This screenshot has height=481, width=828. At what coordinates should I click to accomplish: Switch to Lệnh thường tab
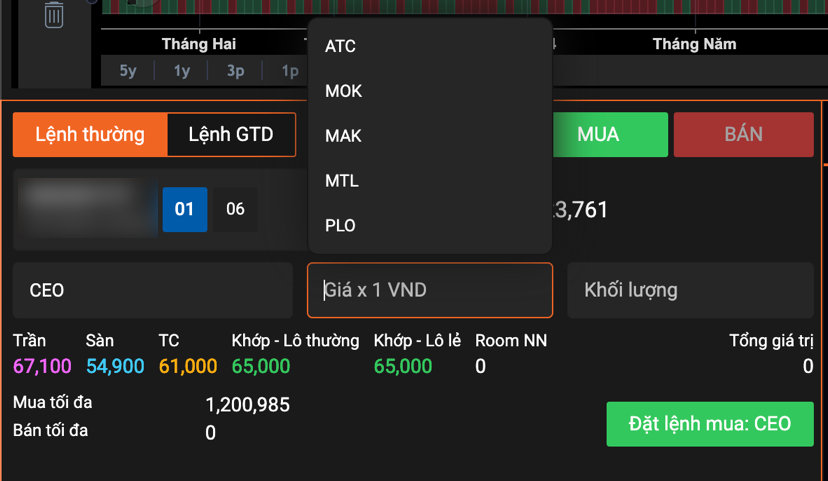tap(90, 135)
